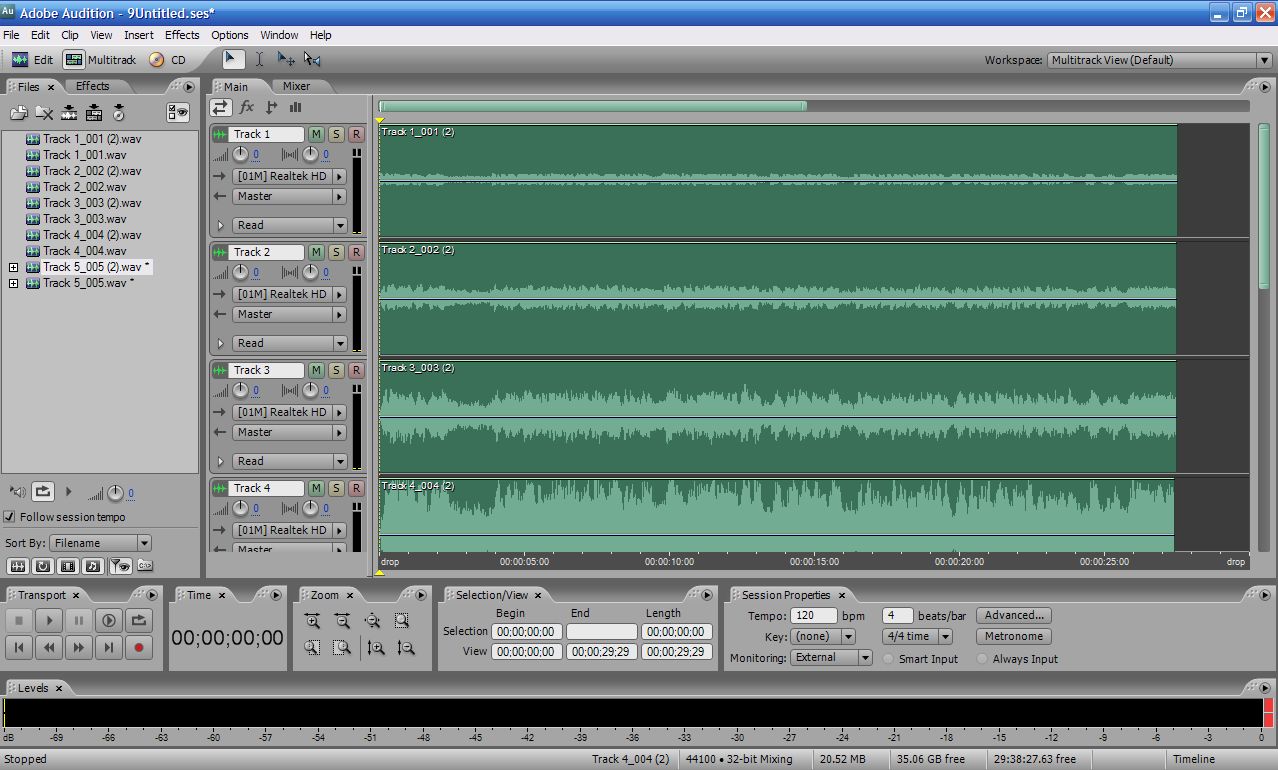Select the Scrub tool
This screenshot has height=770, width=1278.
pyautogui.click(x=312, y=59)
